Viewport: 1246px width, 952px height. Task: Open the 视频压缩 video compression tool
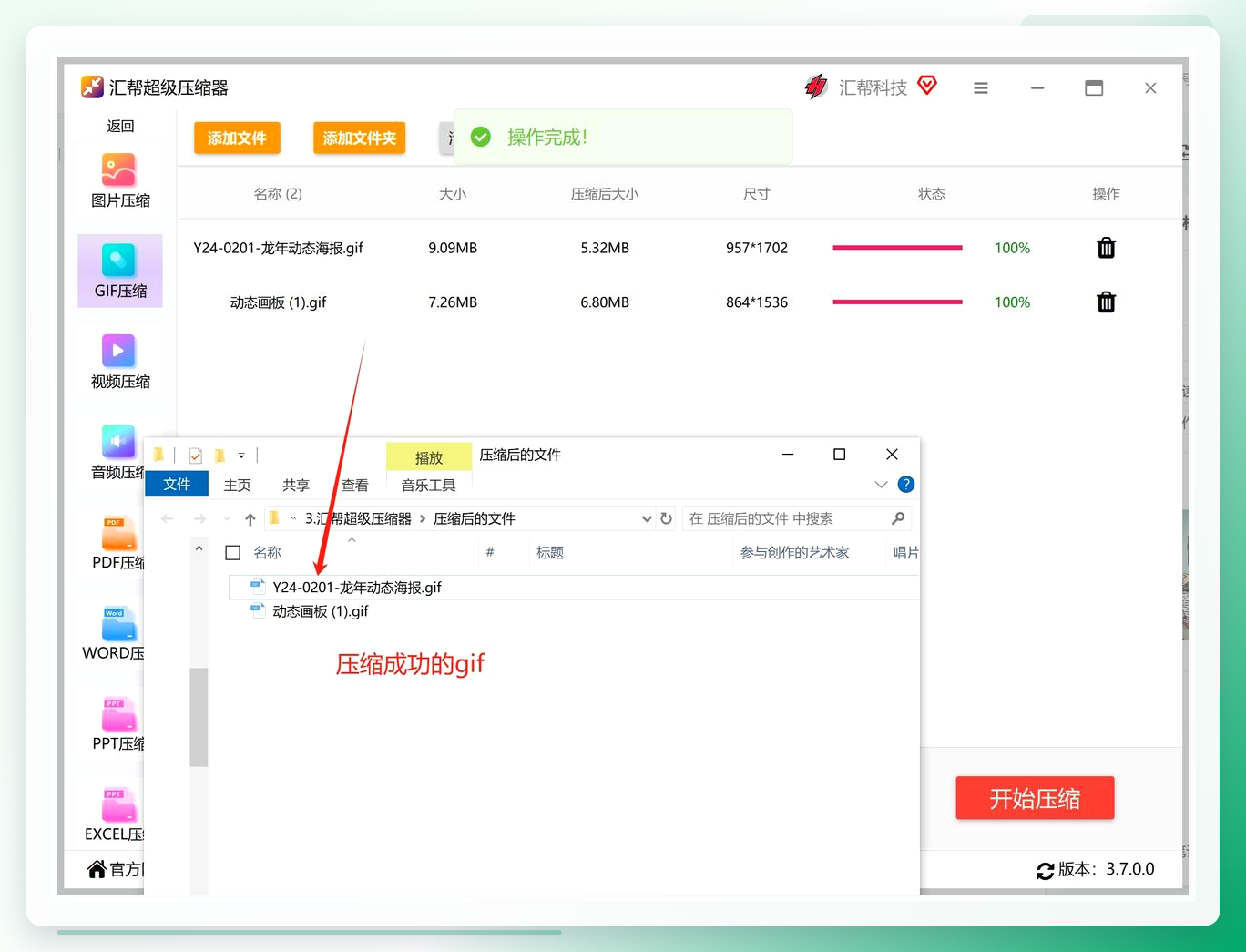click(x=119, y=362)
